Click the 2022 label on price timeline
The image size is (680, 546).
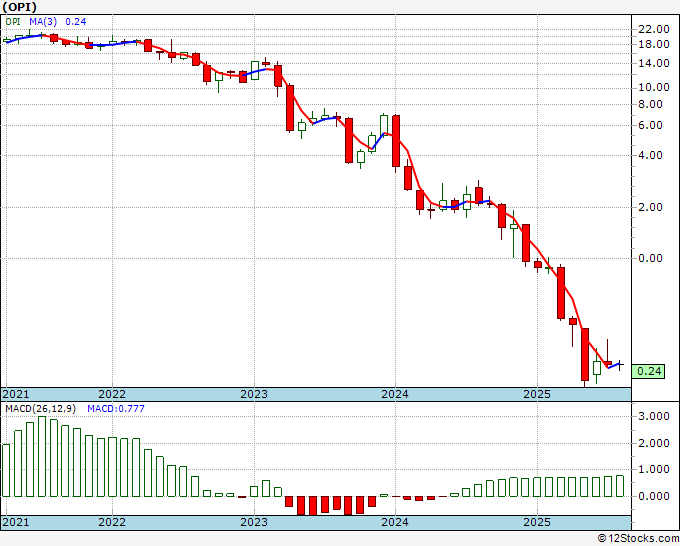(x=112, y=394)
